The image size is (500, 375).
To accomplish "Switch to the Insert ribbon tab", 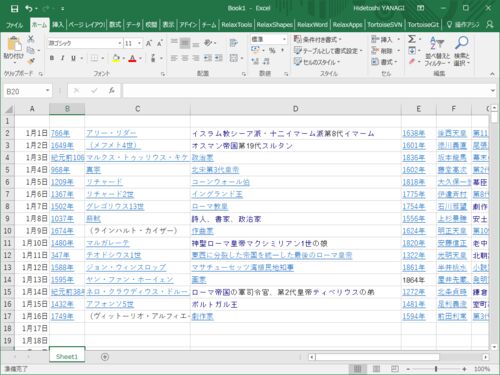I will [x=58, y=25].
